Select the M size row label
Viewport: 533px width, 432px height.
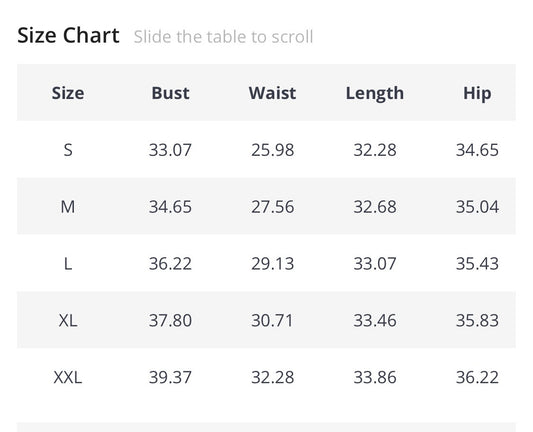(68, 207)
